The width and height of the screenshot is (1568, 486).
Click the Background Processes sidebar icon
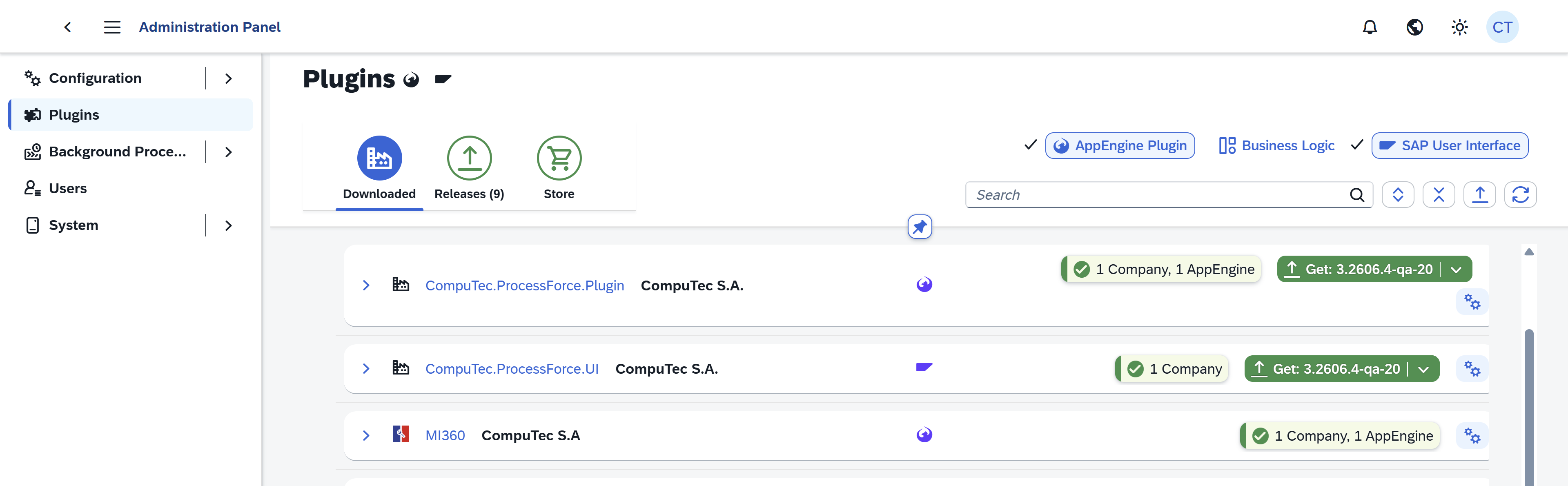(32, 152)
